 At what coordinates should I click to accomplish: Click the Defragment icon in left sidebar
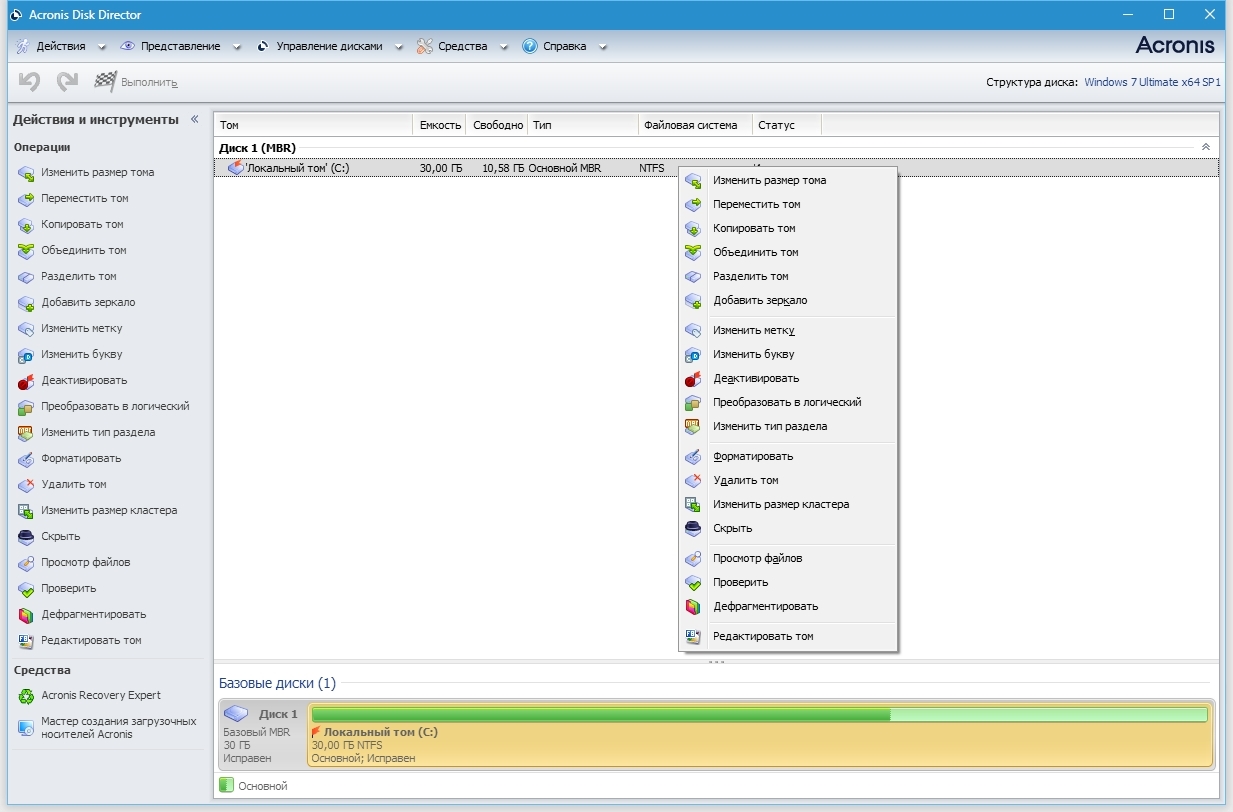click(x=26, y=615)
